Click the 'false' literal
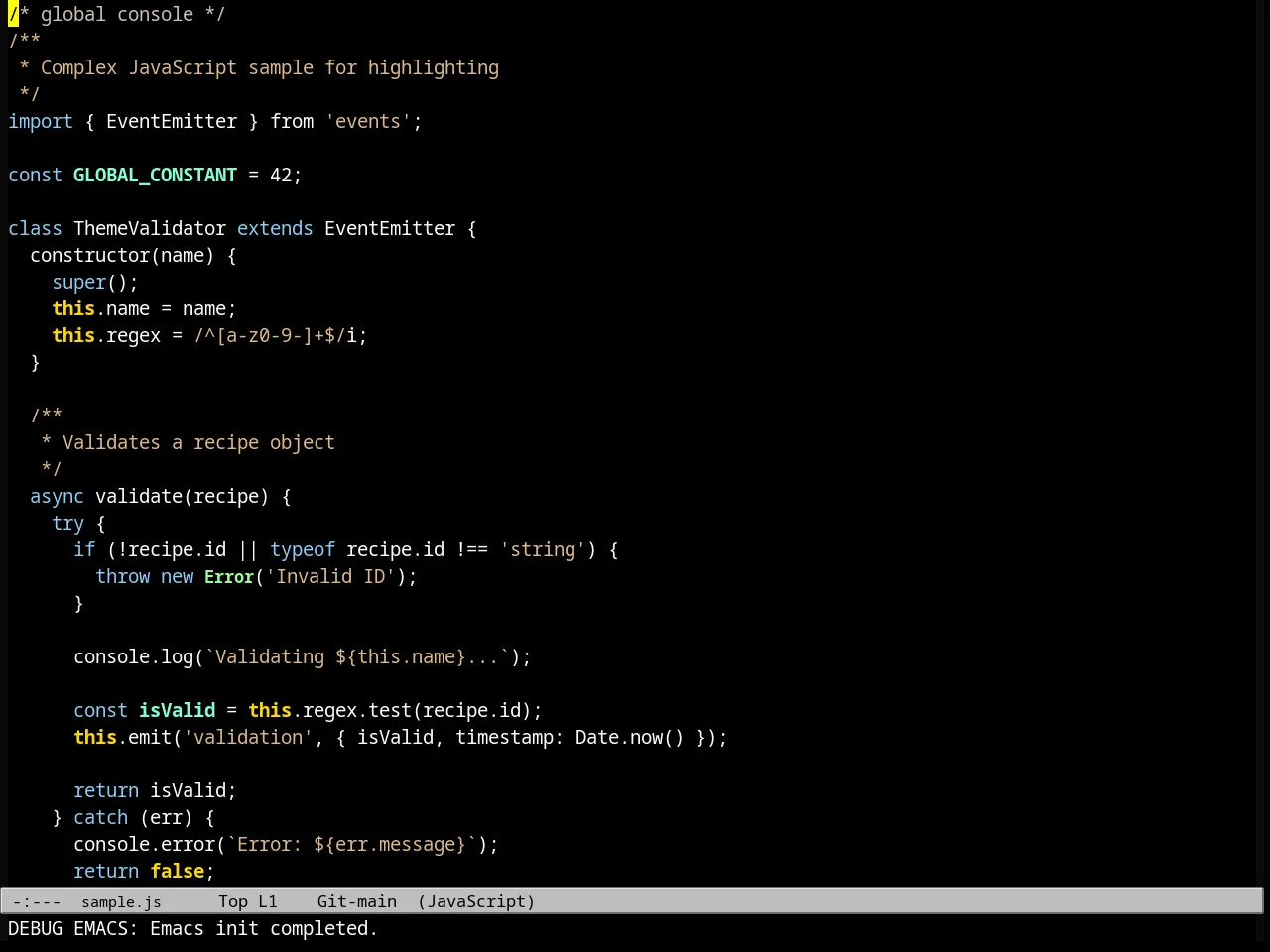1270x952 pixels. (177, 872)
